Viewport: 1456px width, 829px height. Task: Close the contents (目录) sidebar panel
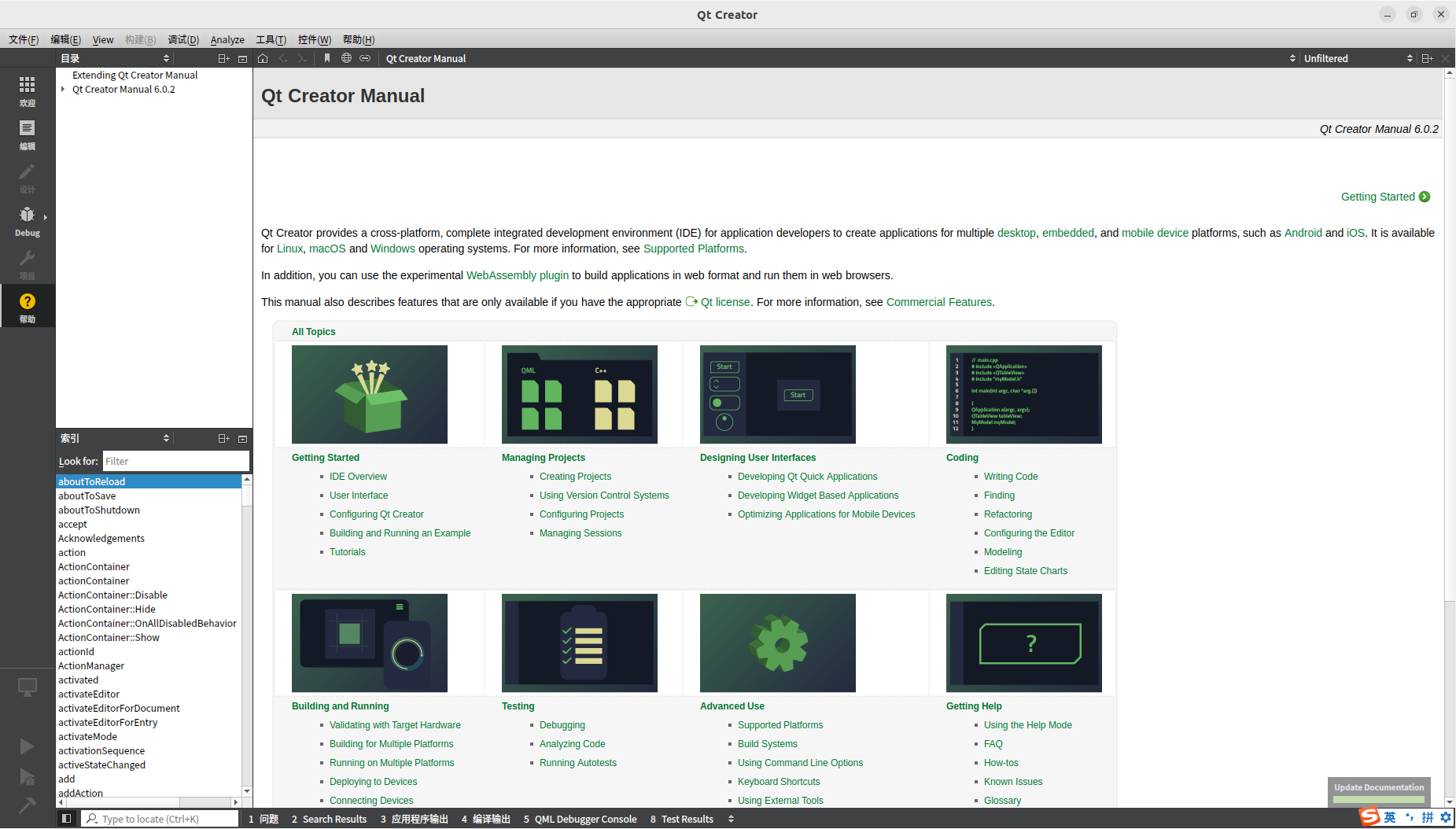(242, 58)
